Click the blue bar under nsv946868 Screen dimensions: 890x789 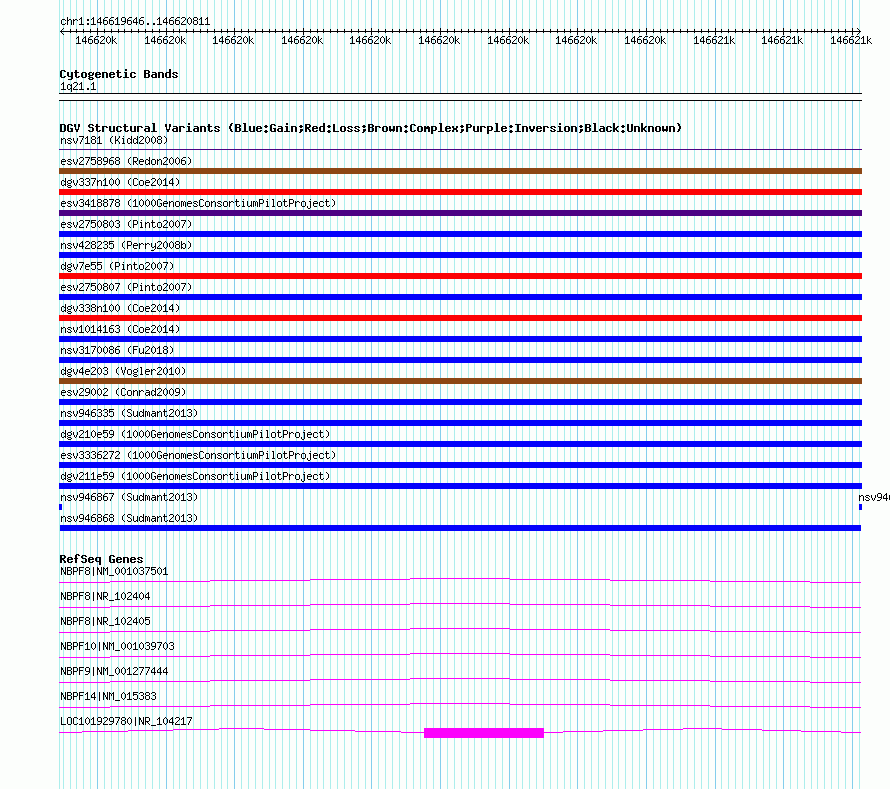(460, 528)
